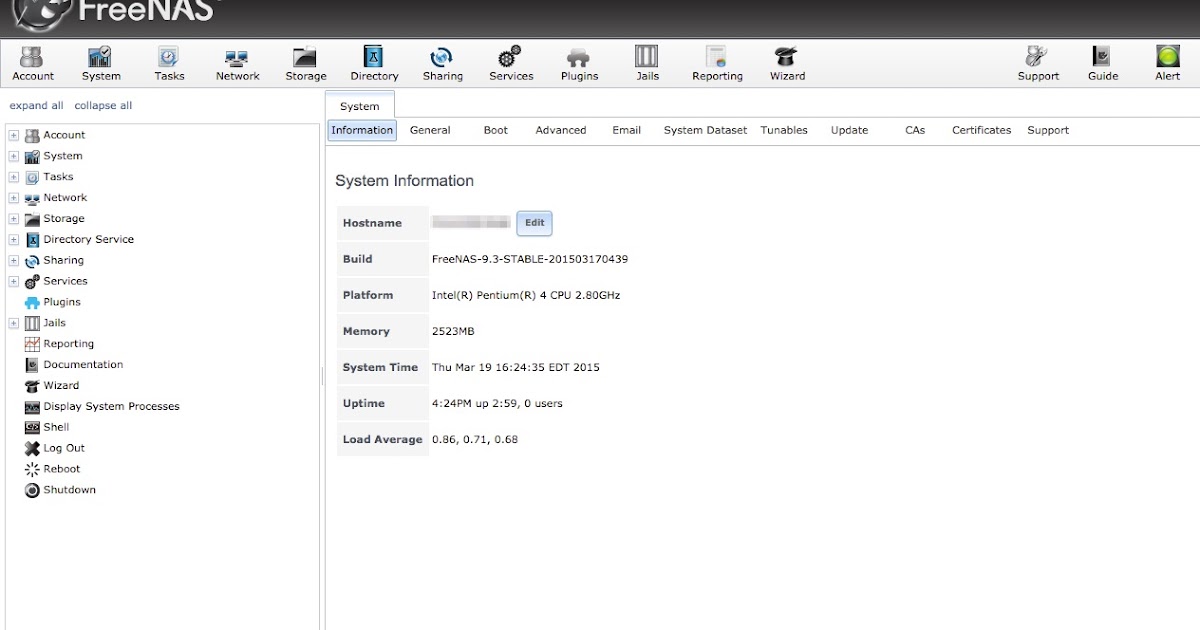Expand the System tree node
The height and width of the screenshot is (630, 1200).
coord(14,156)
